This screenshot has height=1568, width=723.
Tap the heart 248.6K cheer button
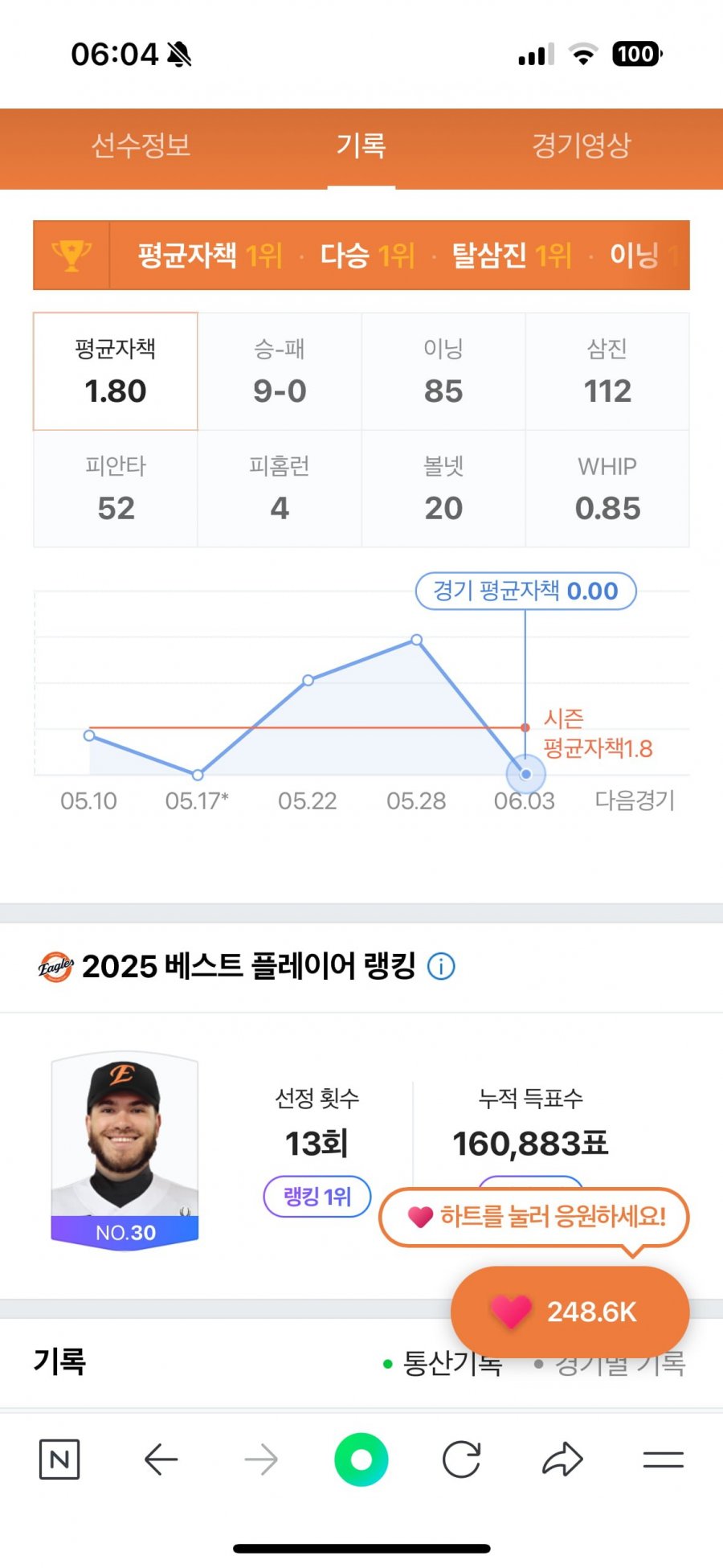[x=570, y=1312]
